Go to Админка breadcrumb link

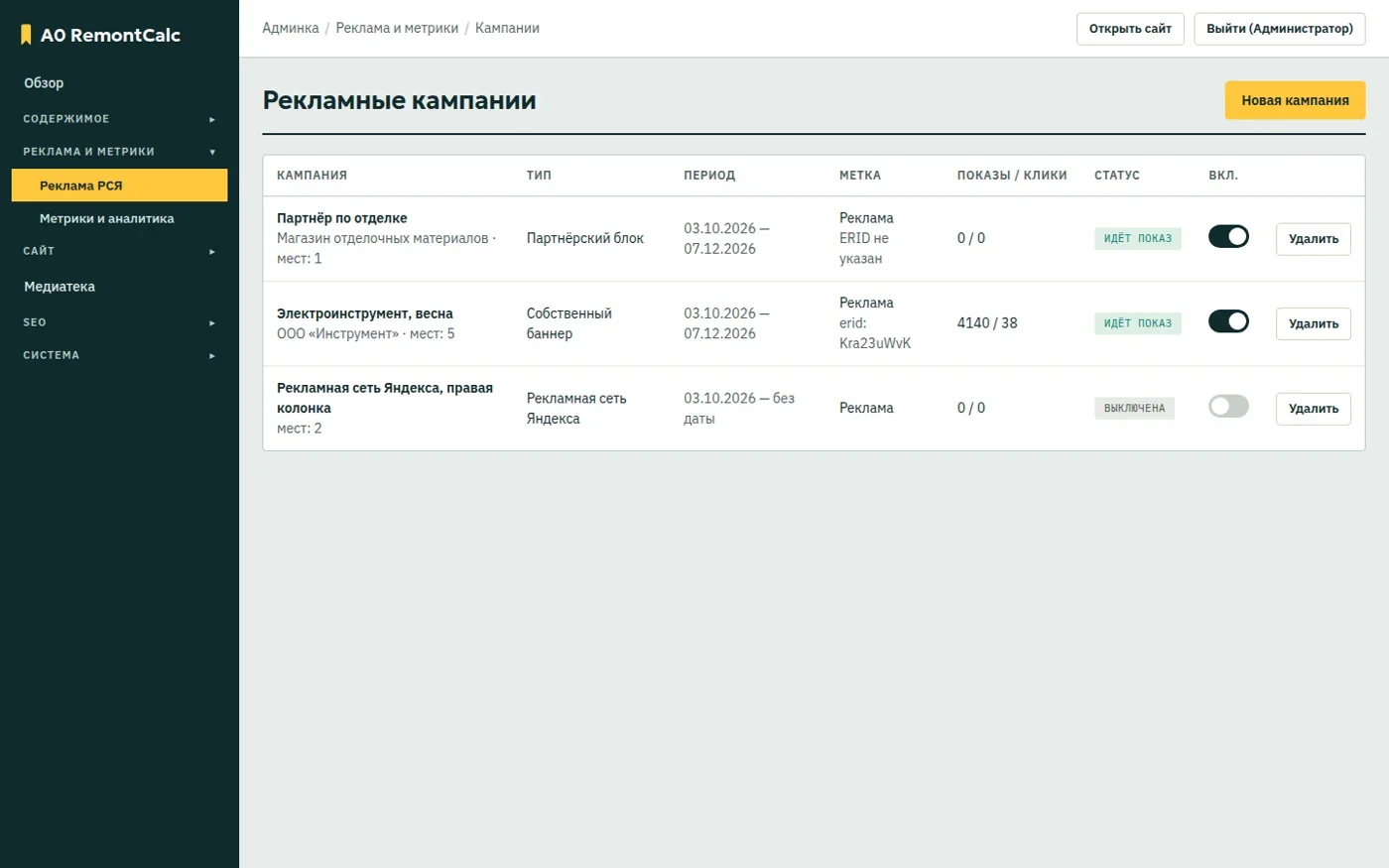291,28
